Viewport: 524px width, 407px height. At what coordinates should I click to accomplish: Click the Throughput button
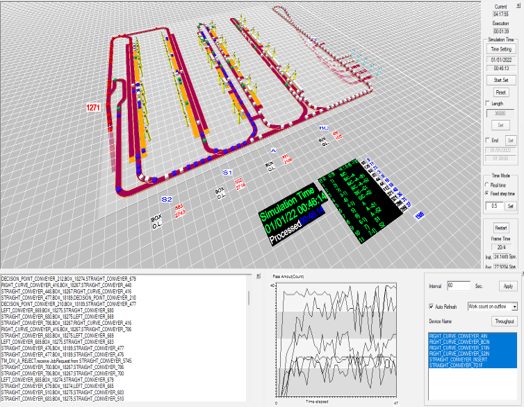[x=504, y=321]
